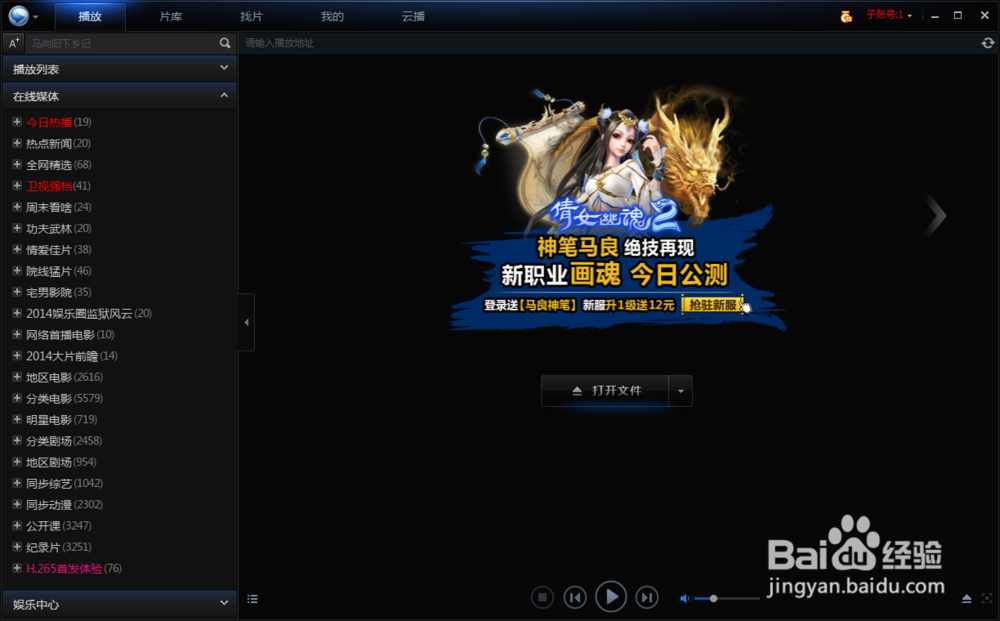Select 同步动漫 (2302)
1000x621 pixels.
[64, 504]
